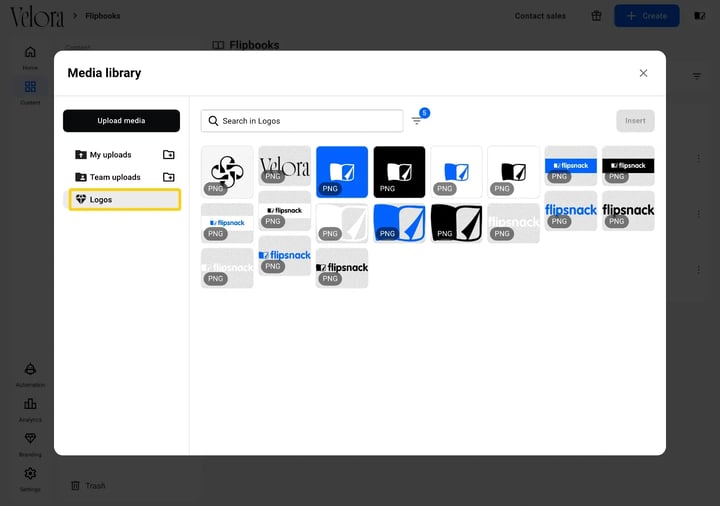Select the knot symbol logo thumbnail
The height and width of the screenshot is (506, 720).
point(227,172)
